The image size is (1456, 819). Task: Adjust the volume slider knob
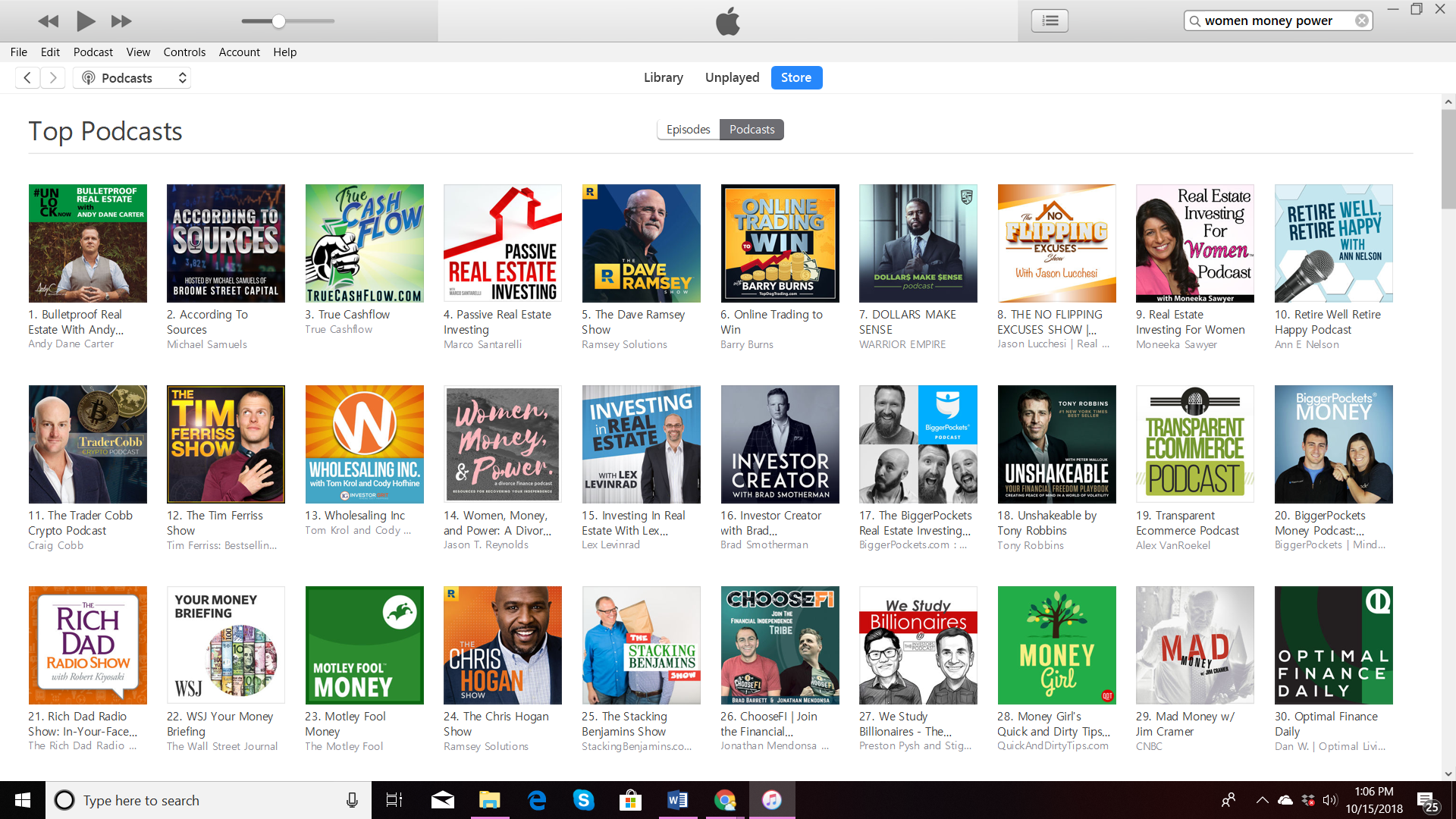click(279, 21)
